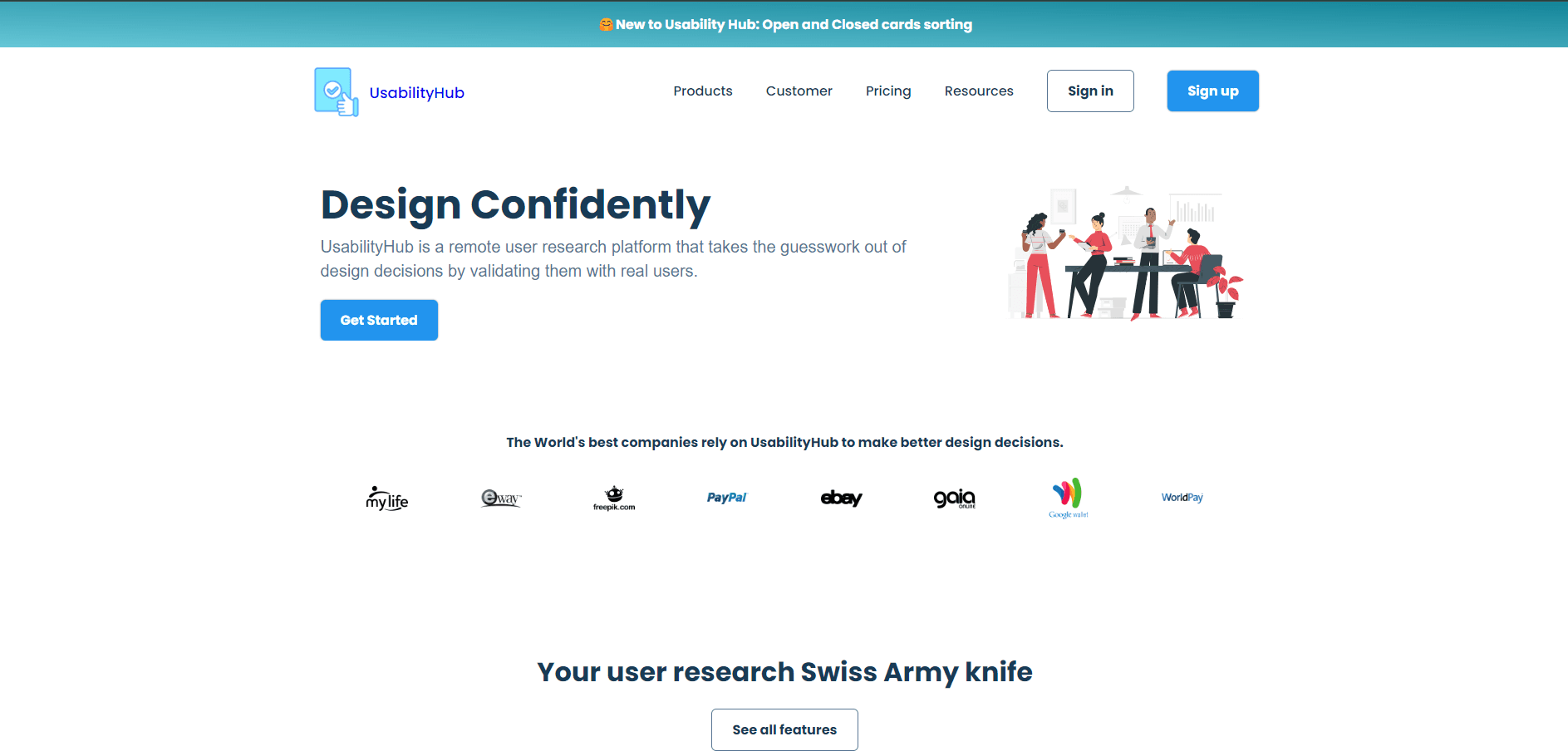
Task: Click the Swiss Army knife heading
Action: click(x=784, y=671)
